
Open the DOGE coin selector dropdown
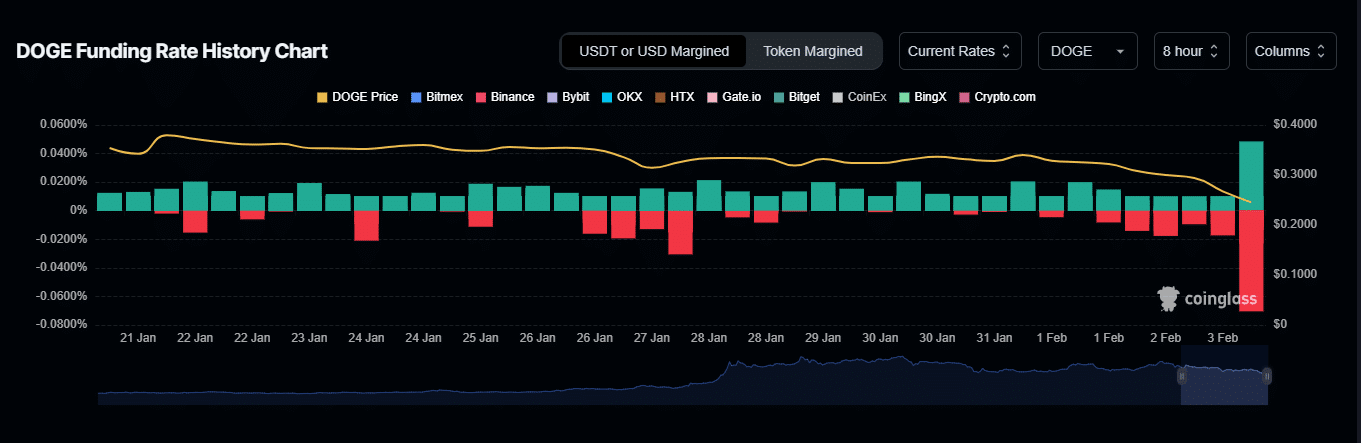point(1087,51)
